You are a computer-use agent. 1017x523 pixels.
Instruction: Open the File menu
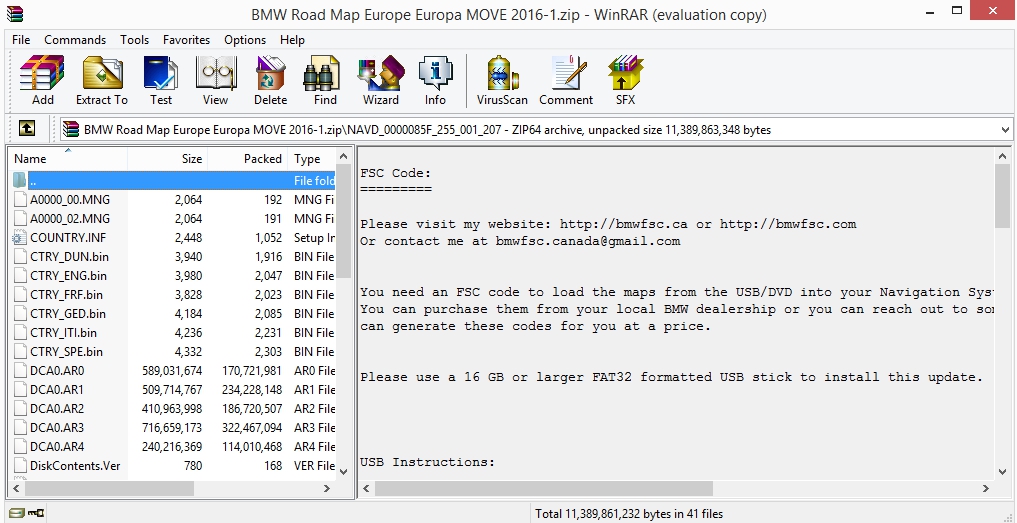tap(21, 40)
